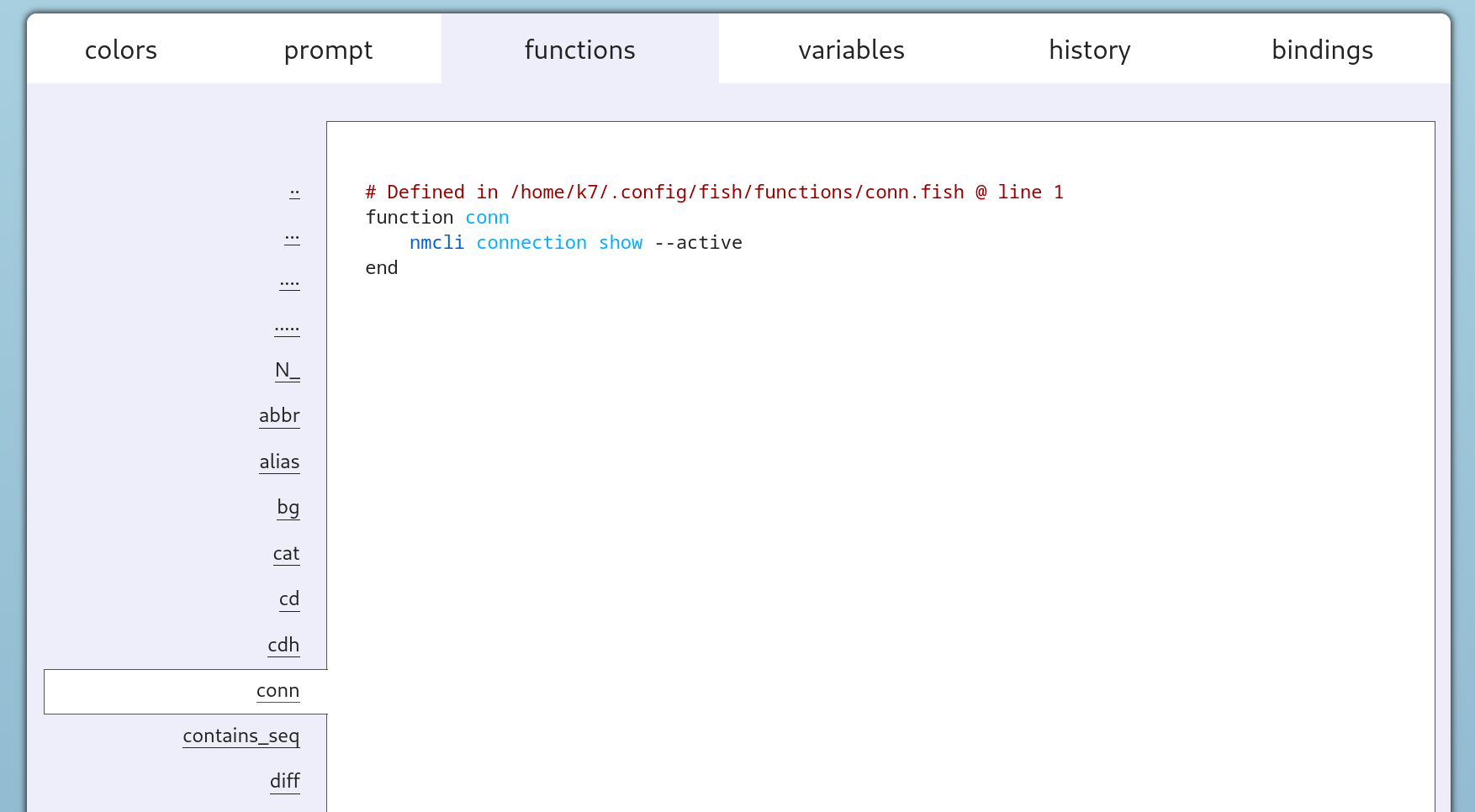1475x812 pixels.
Task: Show the N_ function definition
Action: point(287,371)
